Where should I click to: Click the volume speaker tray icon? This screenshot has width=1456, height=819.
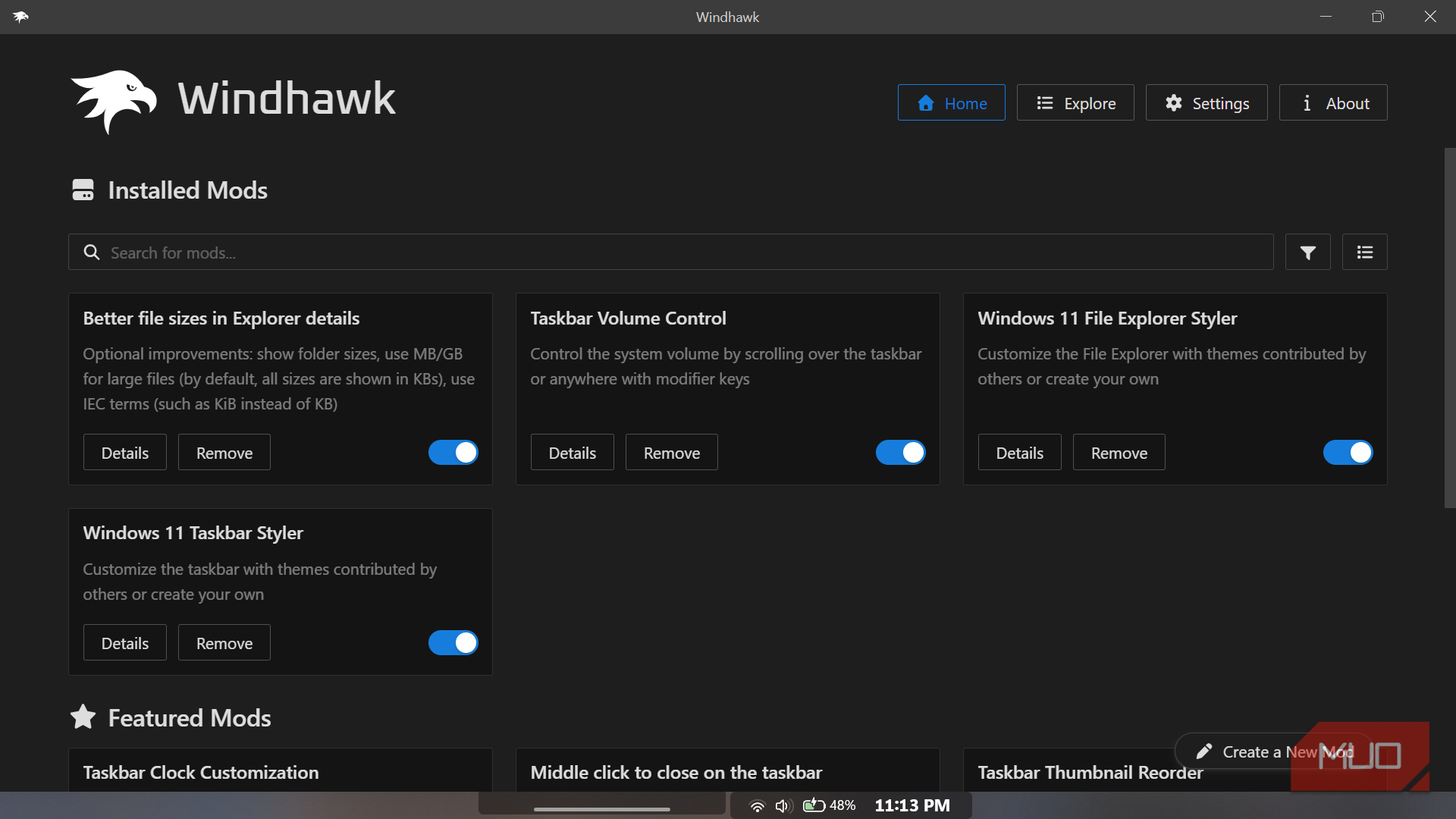click(x=783, y=806)
